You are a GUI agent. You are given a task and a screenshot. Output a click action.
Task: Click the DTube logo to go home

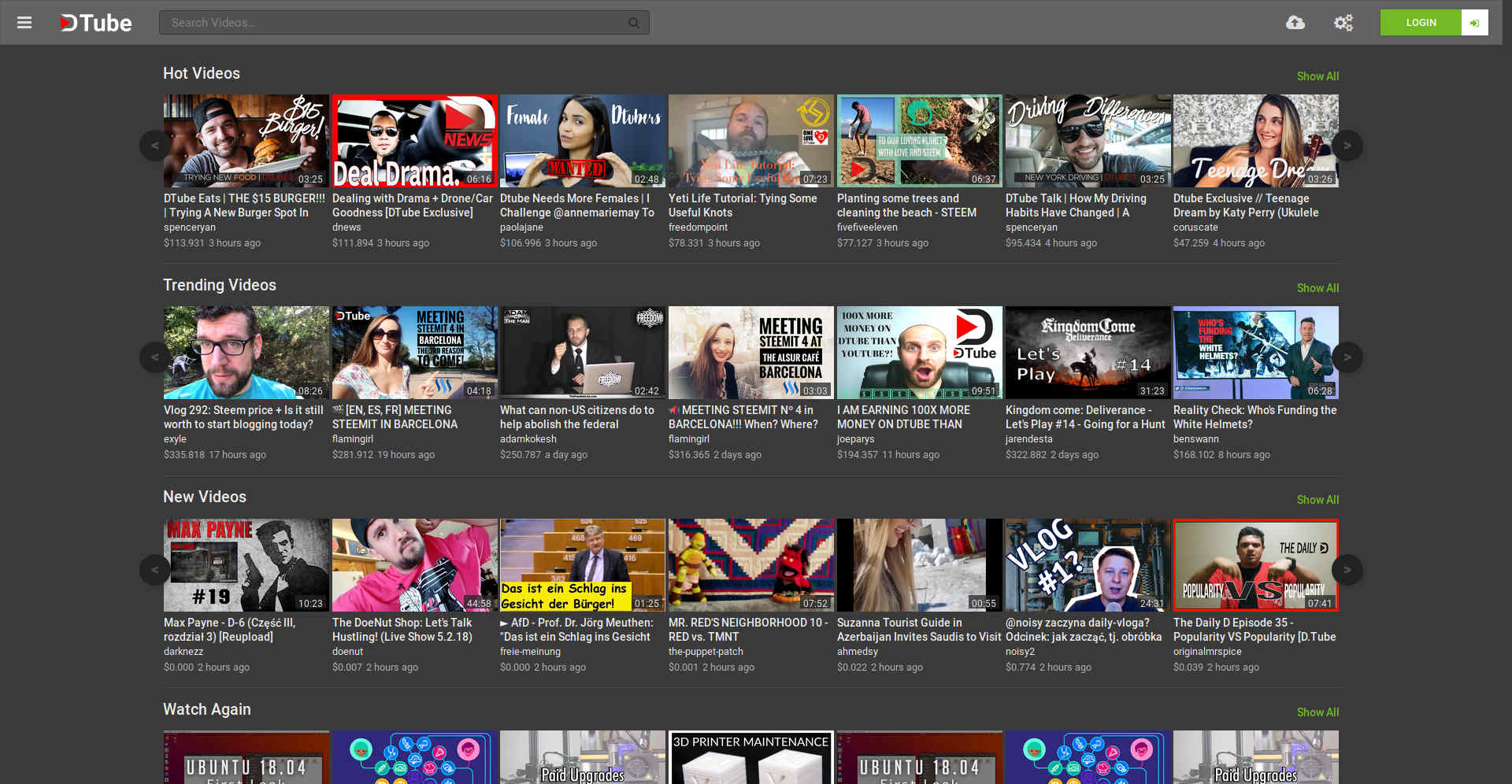pyautogui.click(x=94, y=22)
